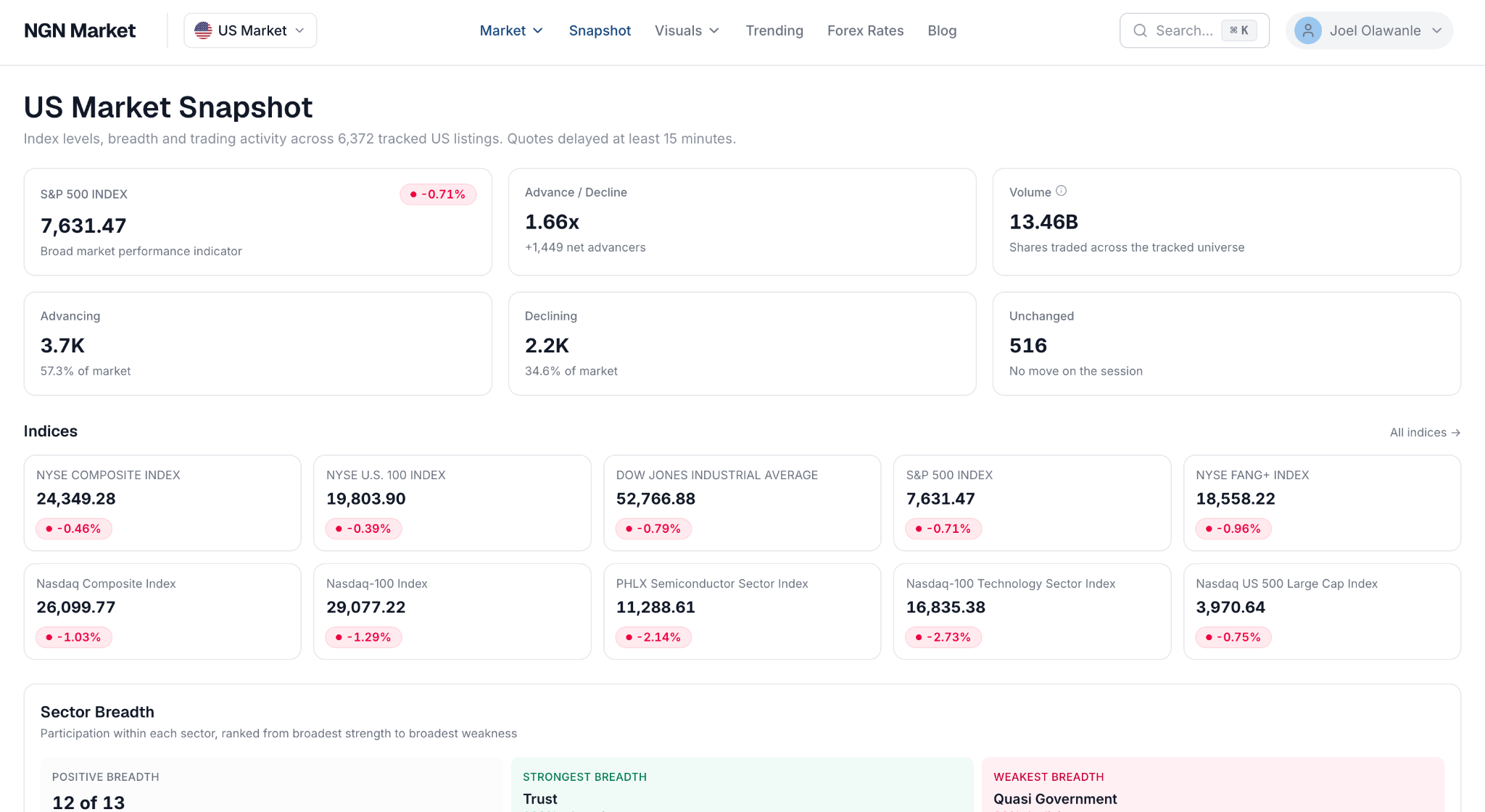Click the -1.29% change badge
Image resolution: width=1485 pixels, height=812 pixels.
coord(363,637)
